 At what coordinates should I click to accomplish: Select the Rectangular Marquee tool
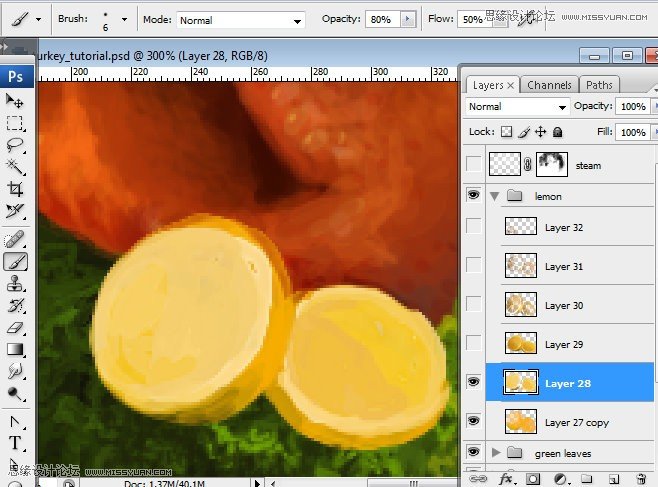15,123
